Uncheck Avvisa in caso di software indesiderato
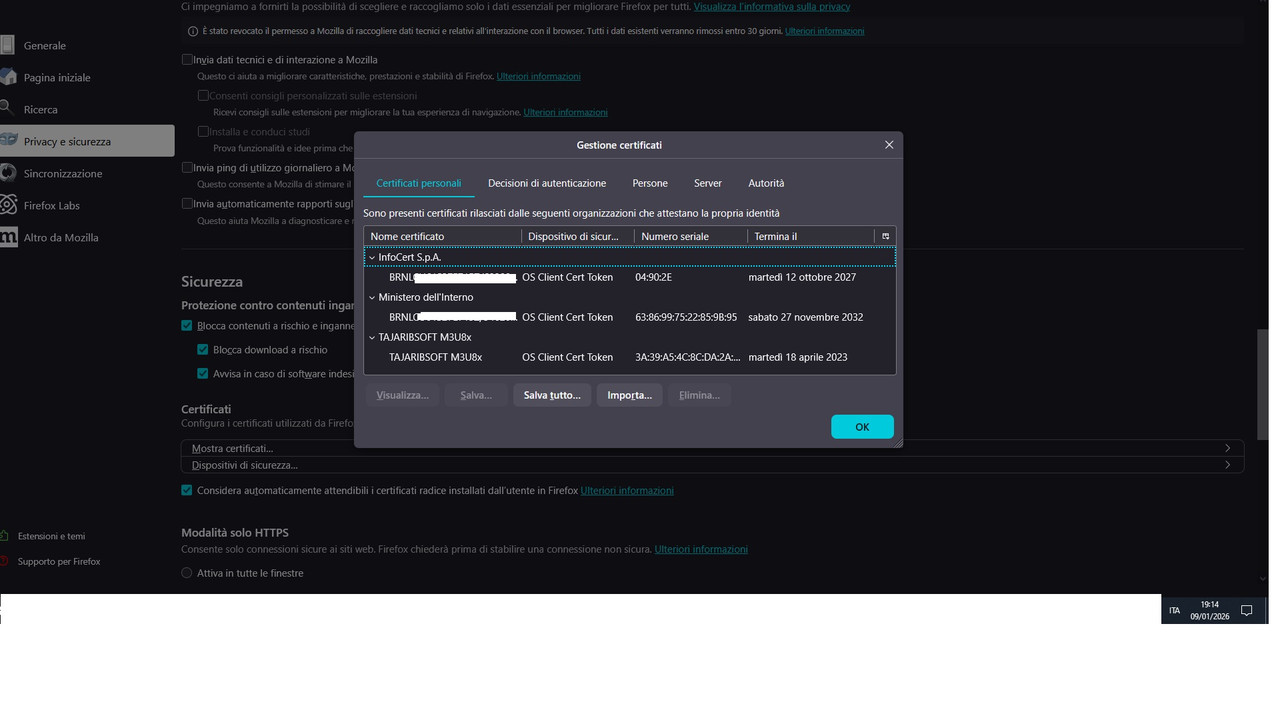 click(x=203, y=374)
